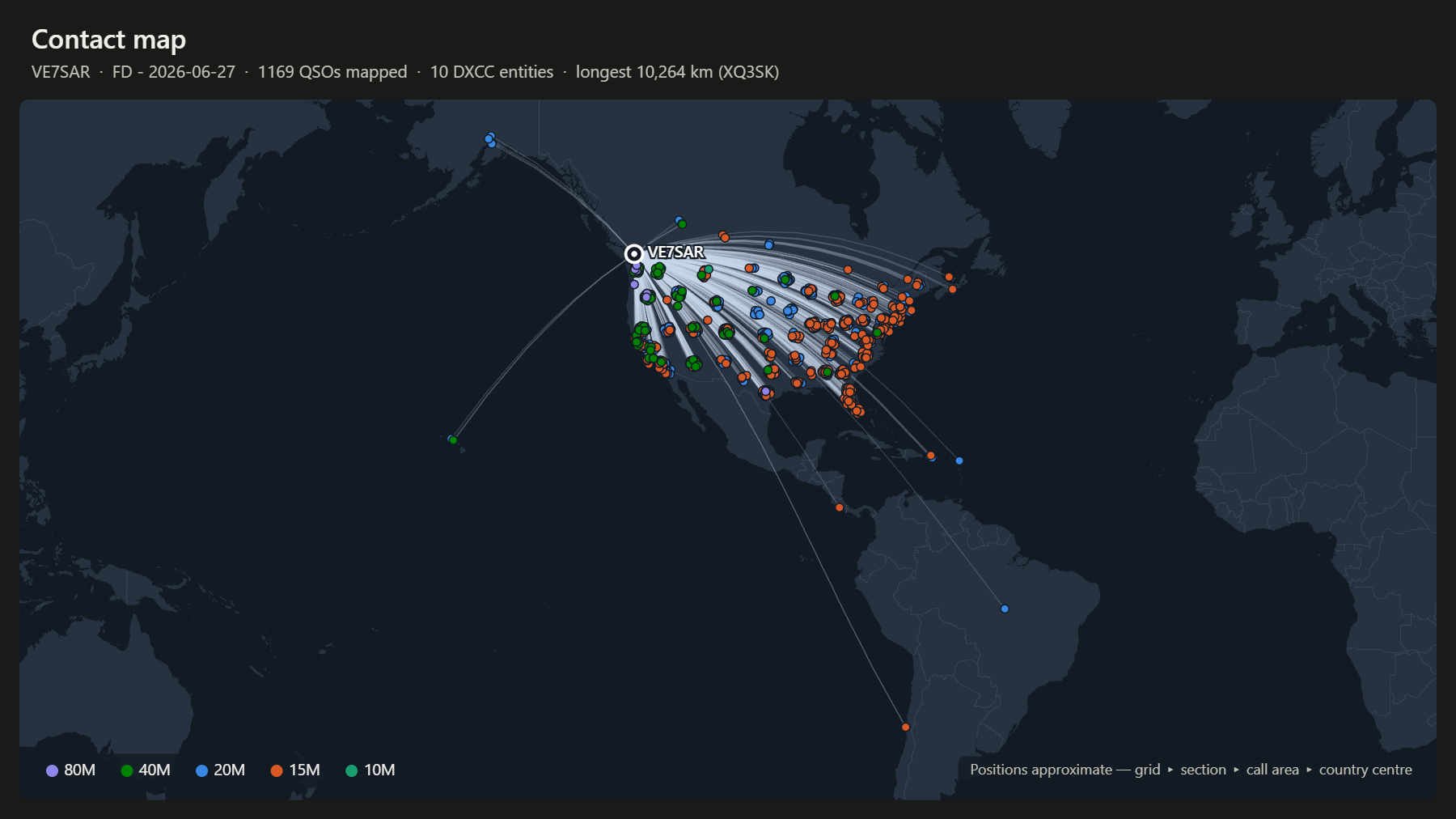Select the orange contact marker in Chile
The image size is (1456, 819).
click(x=905, y=727)
